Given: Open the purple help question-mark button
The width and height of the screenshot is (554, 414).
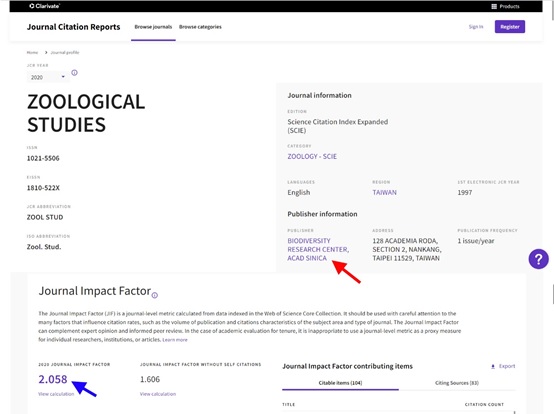Looking at the screenshot, I should pos(538,259).
